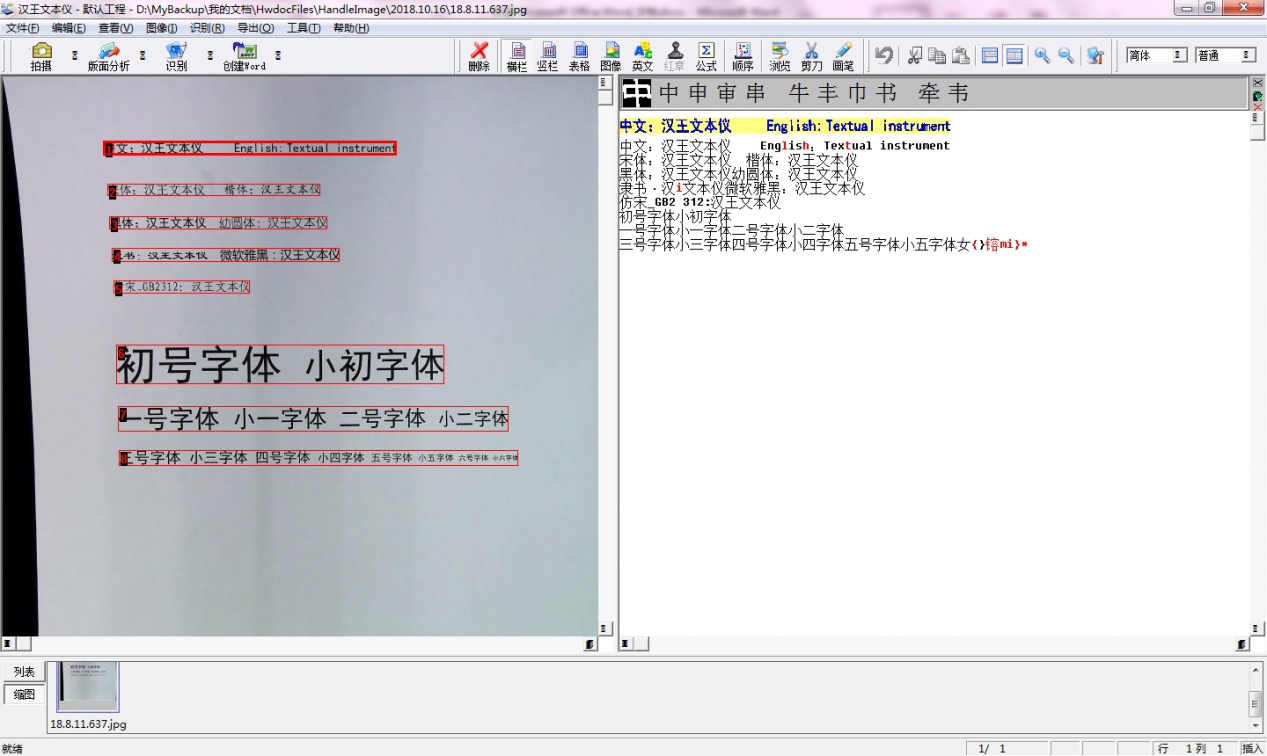Click the 插入 status bar indicator
This screenshot has width=1267, height=756.
click(x=1252, y=748)
